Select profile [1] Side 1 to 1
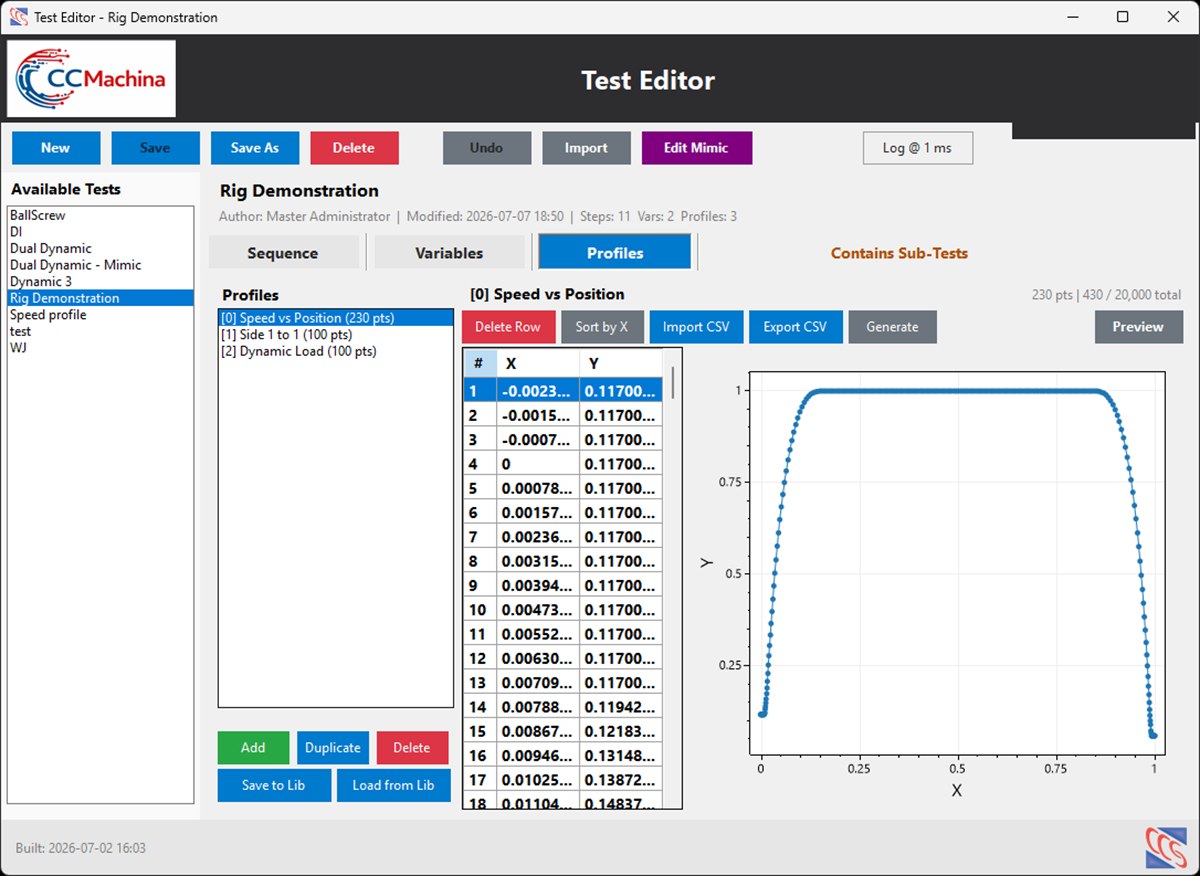The width and height of the screenshot is (1200, 876). 336,335
